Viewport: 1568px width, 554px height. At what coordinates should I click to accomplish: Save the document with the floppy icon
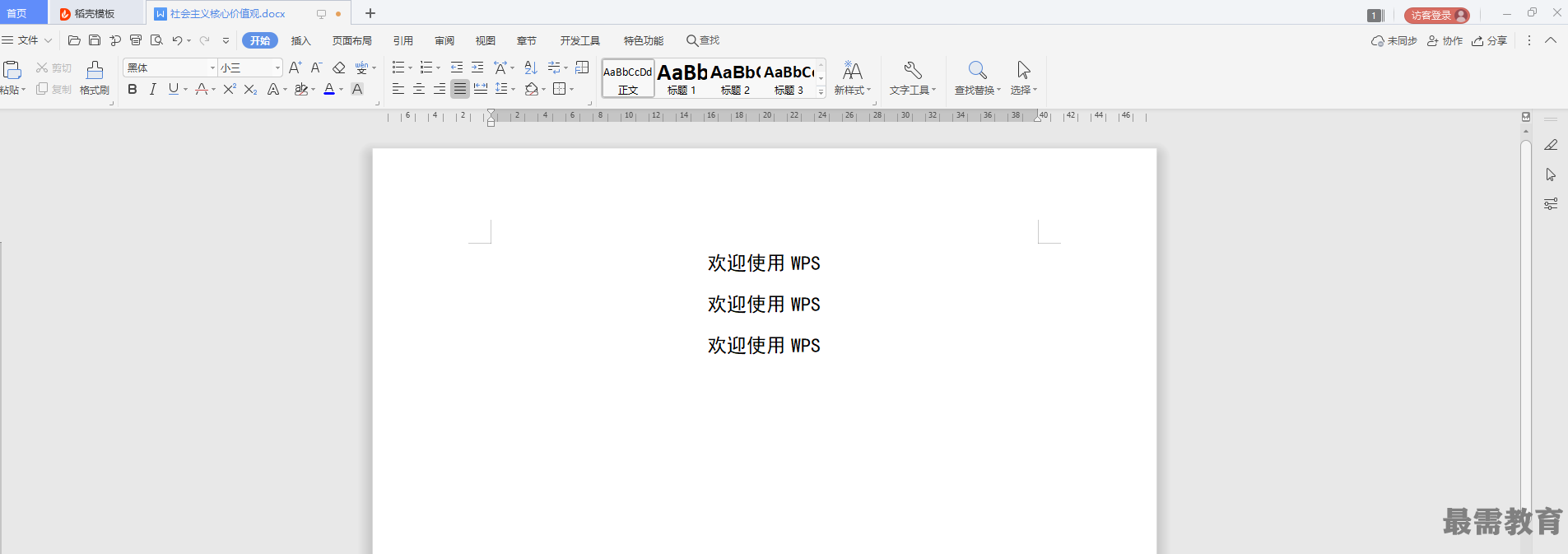[95, 40]
